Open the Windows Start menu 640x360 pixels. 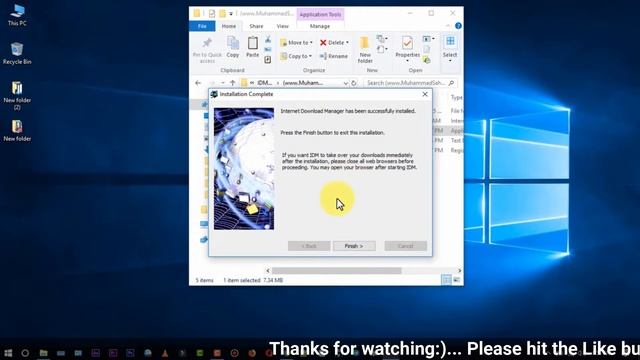8,353
